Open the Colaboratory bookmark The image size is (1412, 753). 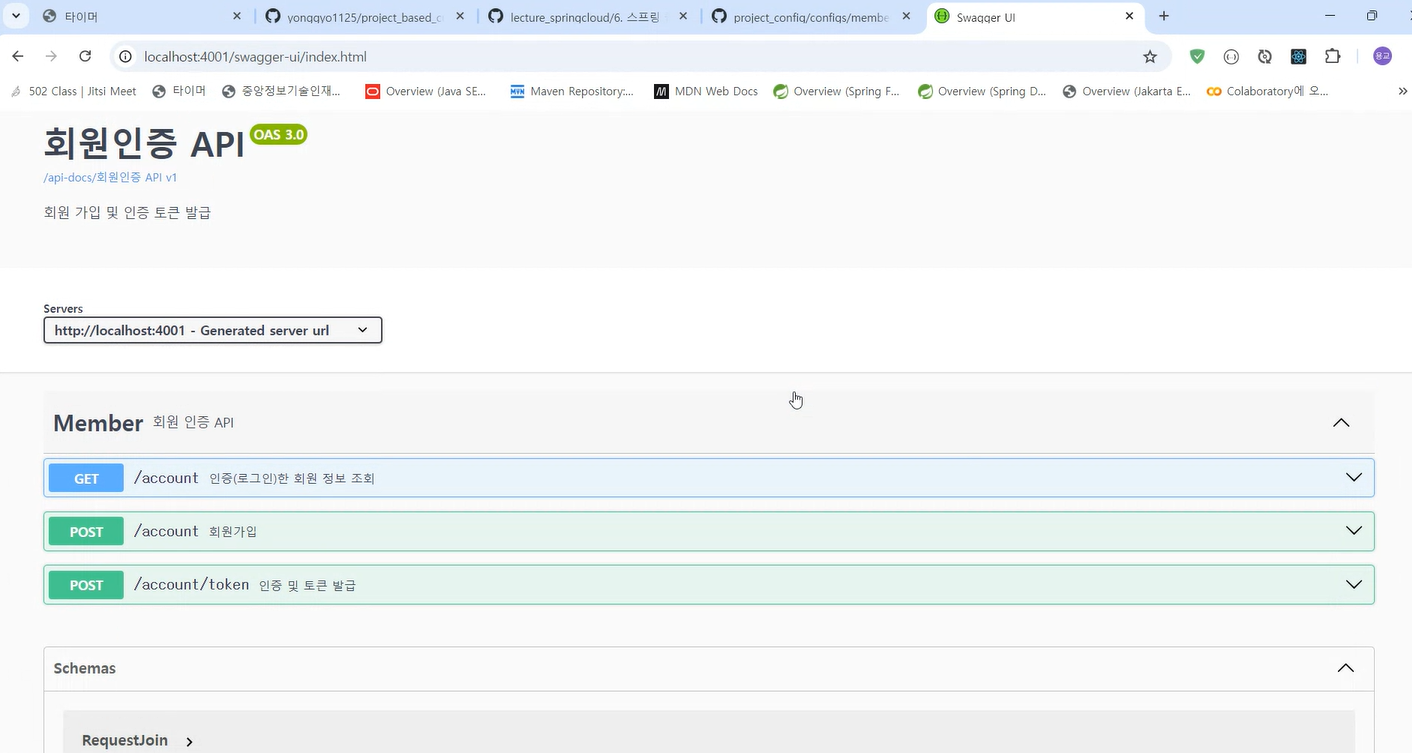pyautogui.click(x=1268, y=91)
